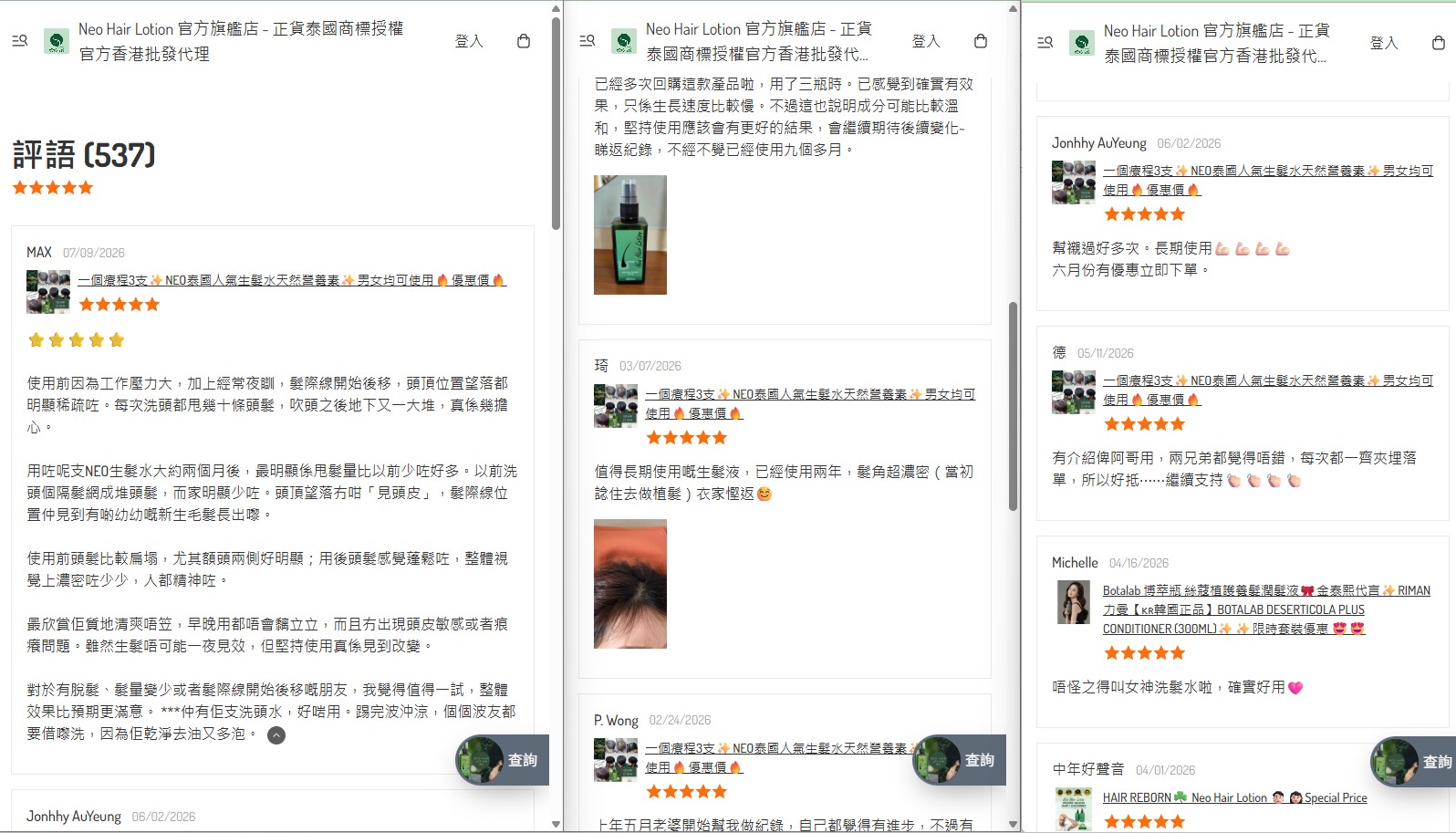The height and width of the screenshot is (833, 1456).
Task: Open the shopping bag icon in right pane
Action: (x=1439, y=43)
